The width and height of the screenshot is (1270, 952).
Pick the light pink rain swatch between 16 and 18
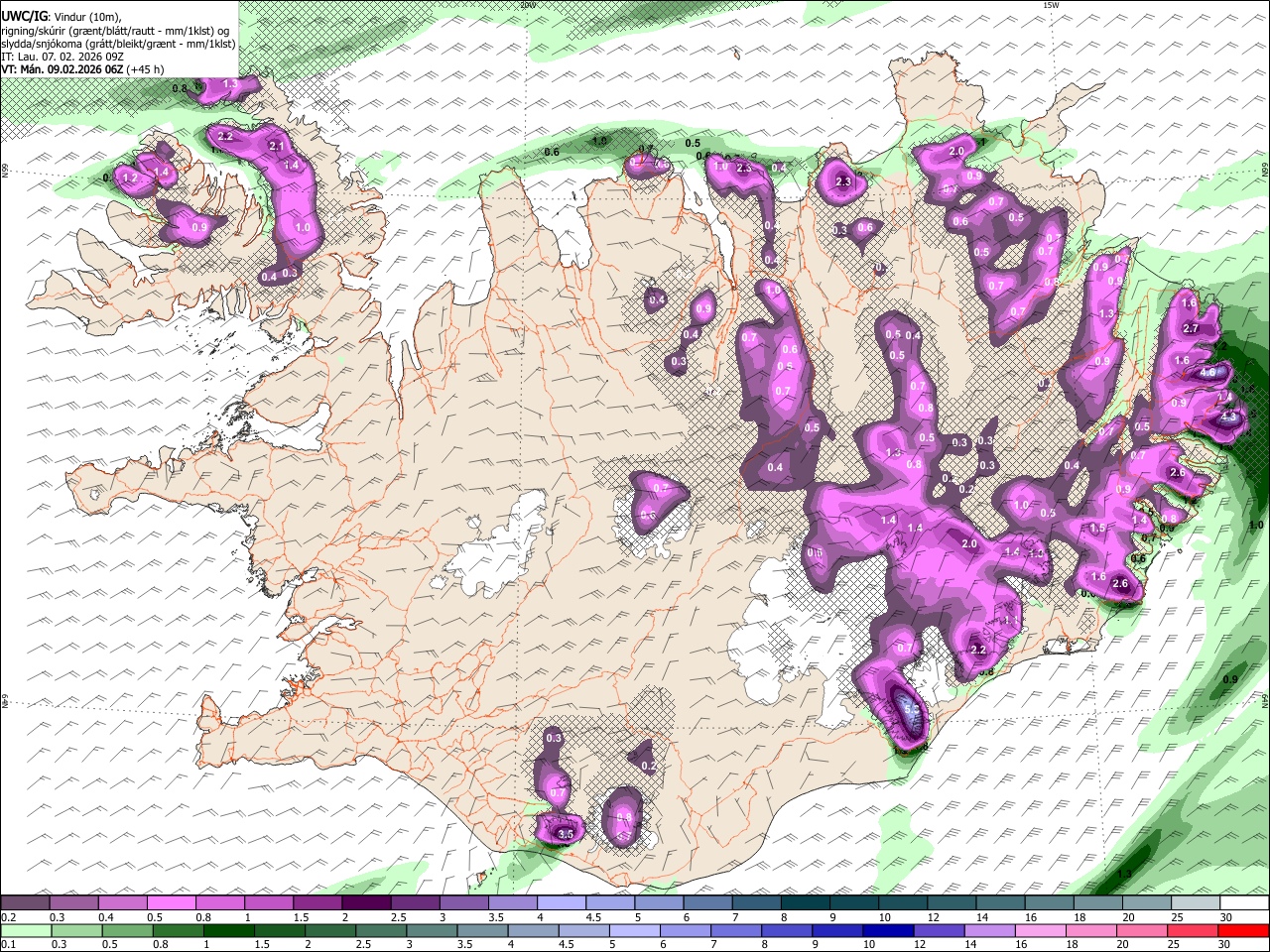pyautogui.click(x=1040, y=930)
